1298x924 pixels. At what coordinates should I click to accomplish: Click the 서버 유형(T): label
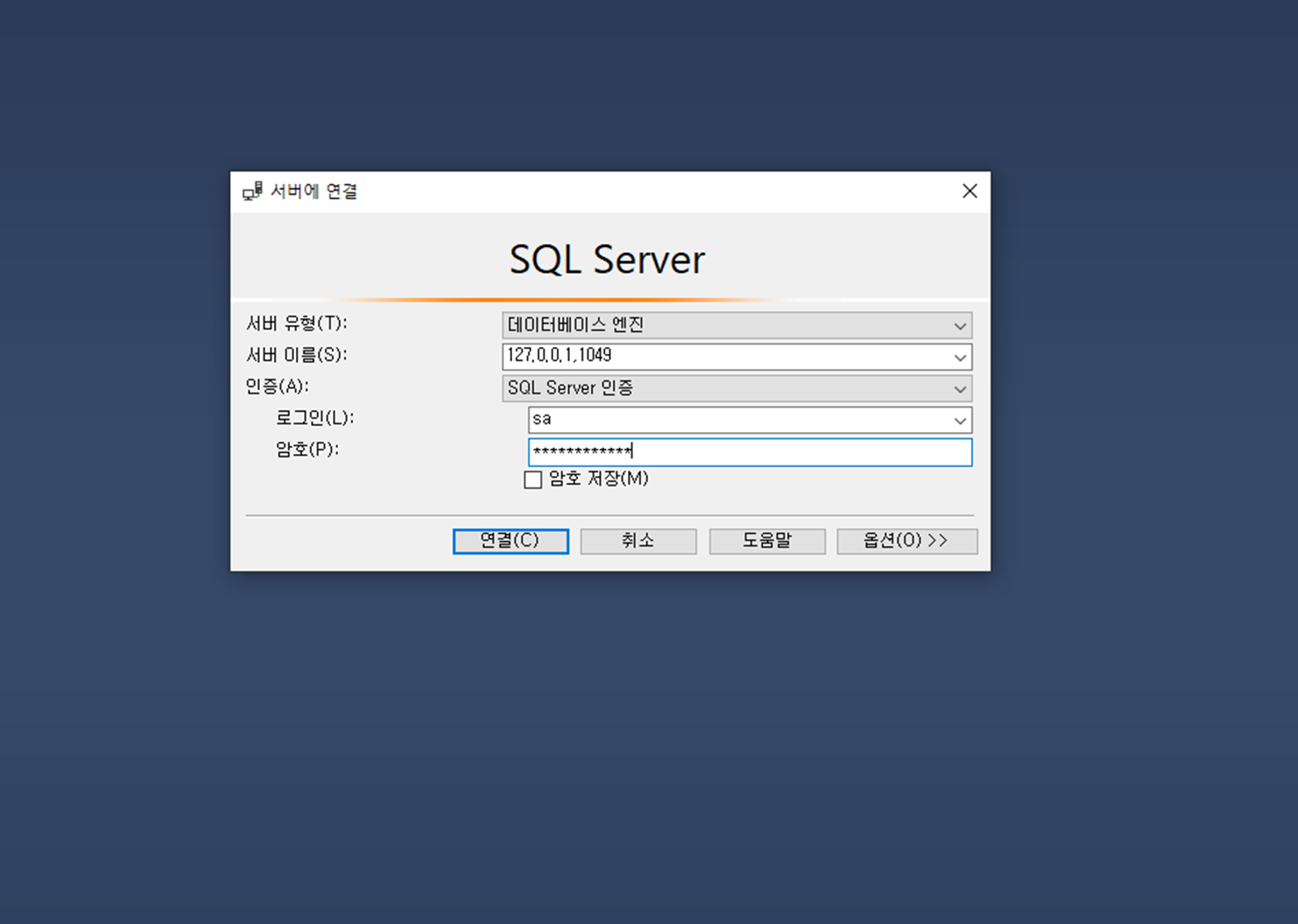[297, 324]
